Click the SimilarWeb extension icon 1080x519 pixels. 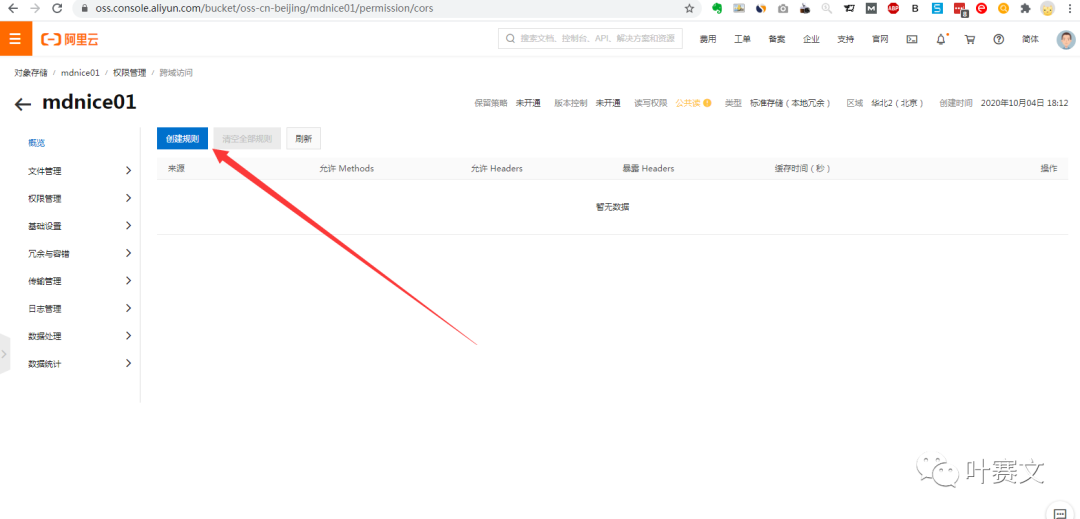pos(761,9)
